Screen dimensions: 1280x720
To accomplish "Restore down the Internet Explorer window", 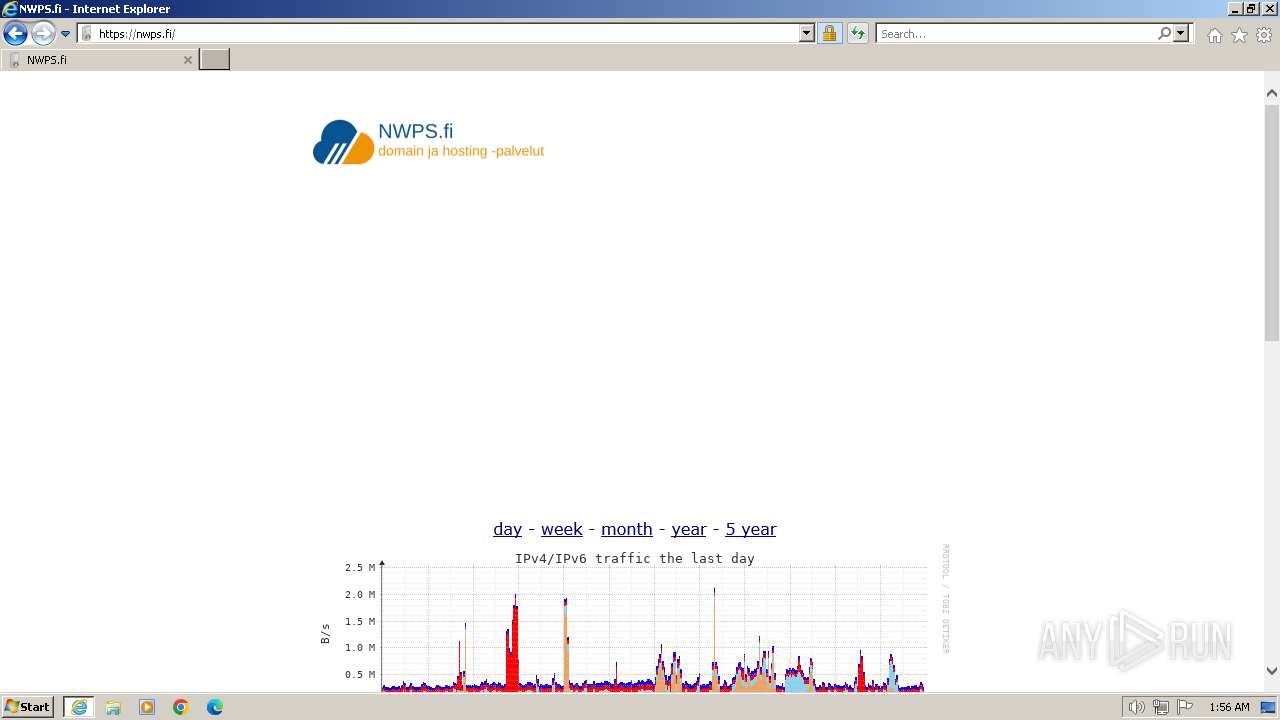I will 1251,8.
